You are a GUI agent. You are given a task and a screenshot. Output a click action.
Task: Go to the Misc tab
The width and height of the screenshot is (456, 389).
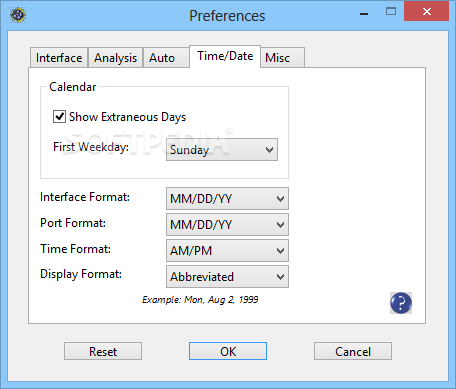282,58
